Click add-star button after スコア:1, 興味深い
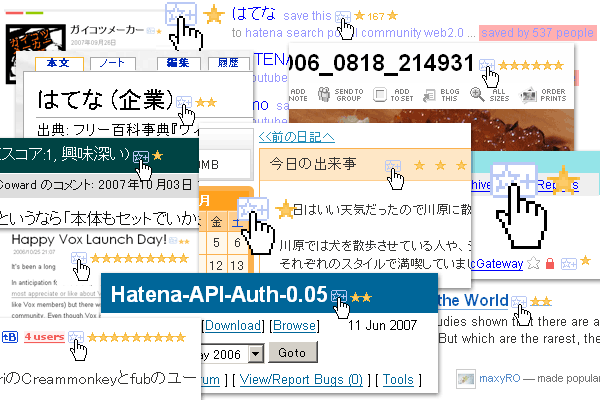 pos(141,156)
